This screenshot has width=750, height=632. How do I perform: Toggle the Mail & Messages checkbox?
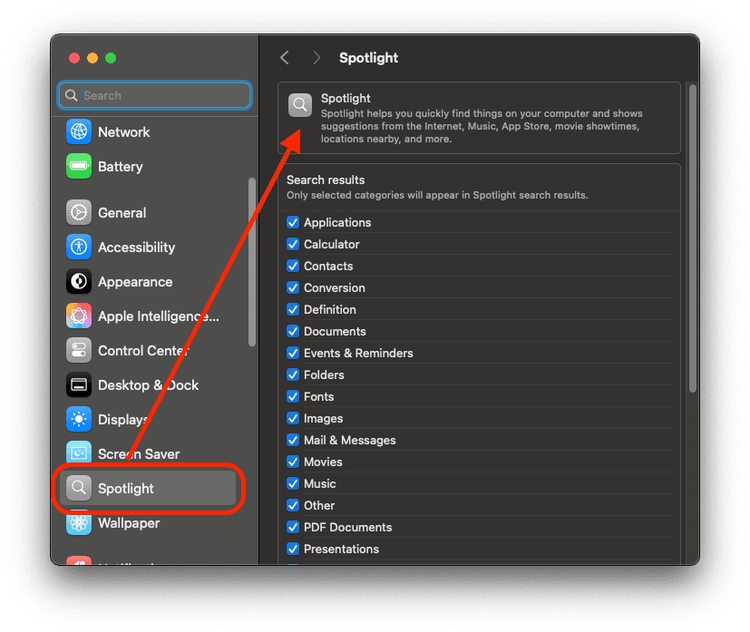293,440
